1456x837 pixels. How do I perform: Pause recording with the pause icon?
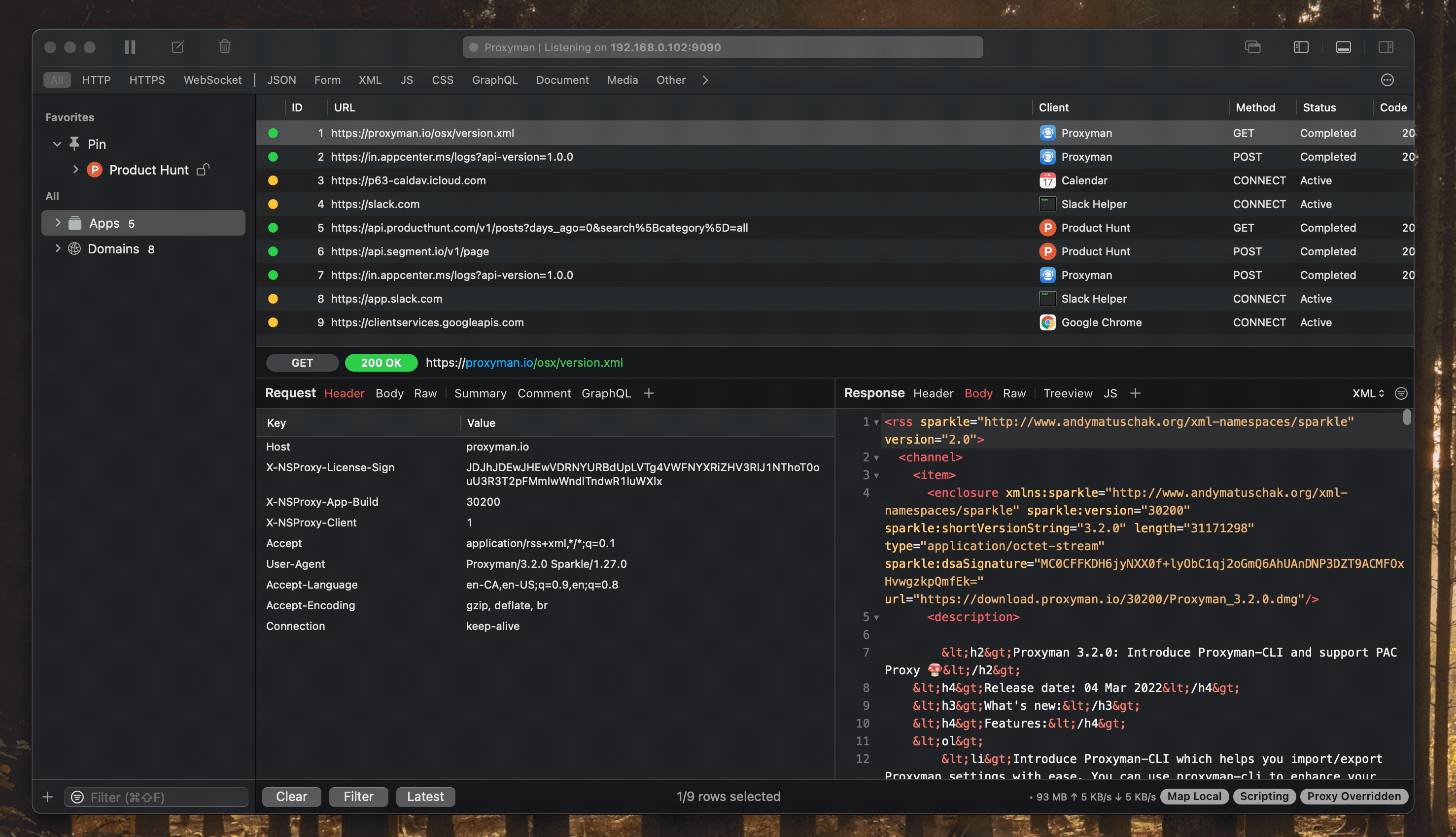tap(130, 47)
